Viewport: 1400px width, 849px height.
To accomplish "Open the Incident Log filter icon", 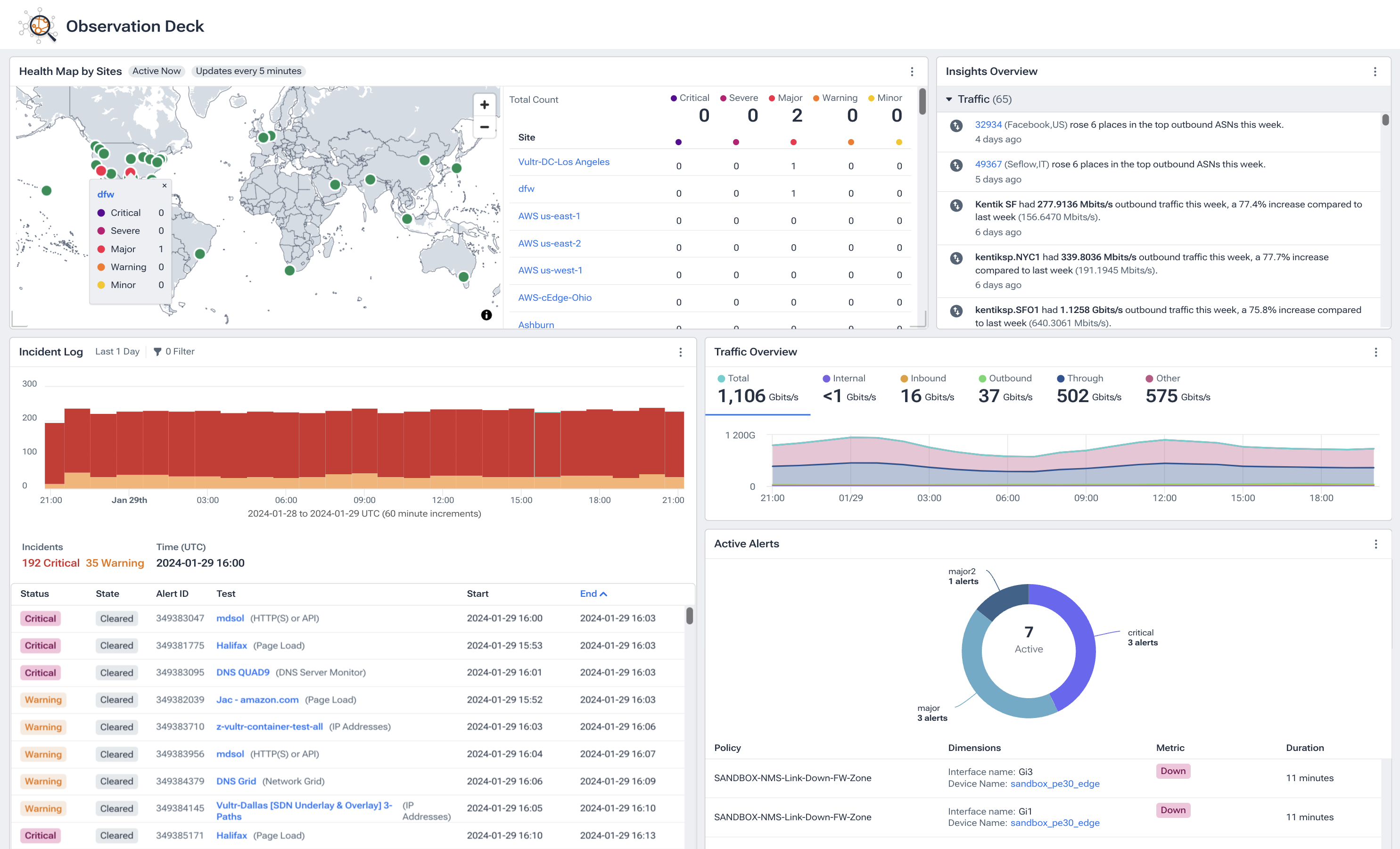I will 158,351.
